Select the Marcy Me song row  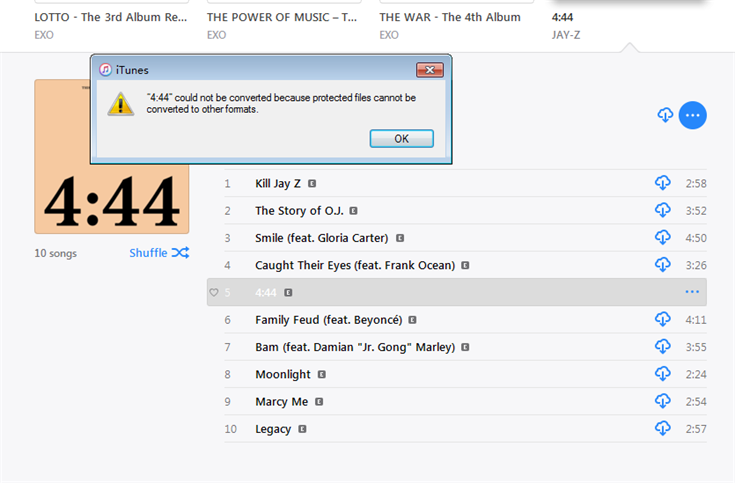coord(465,401)
